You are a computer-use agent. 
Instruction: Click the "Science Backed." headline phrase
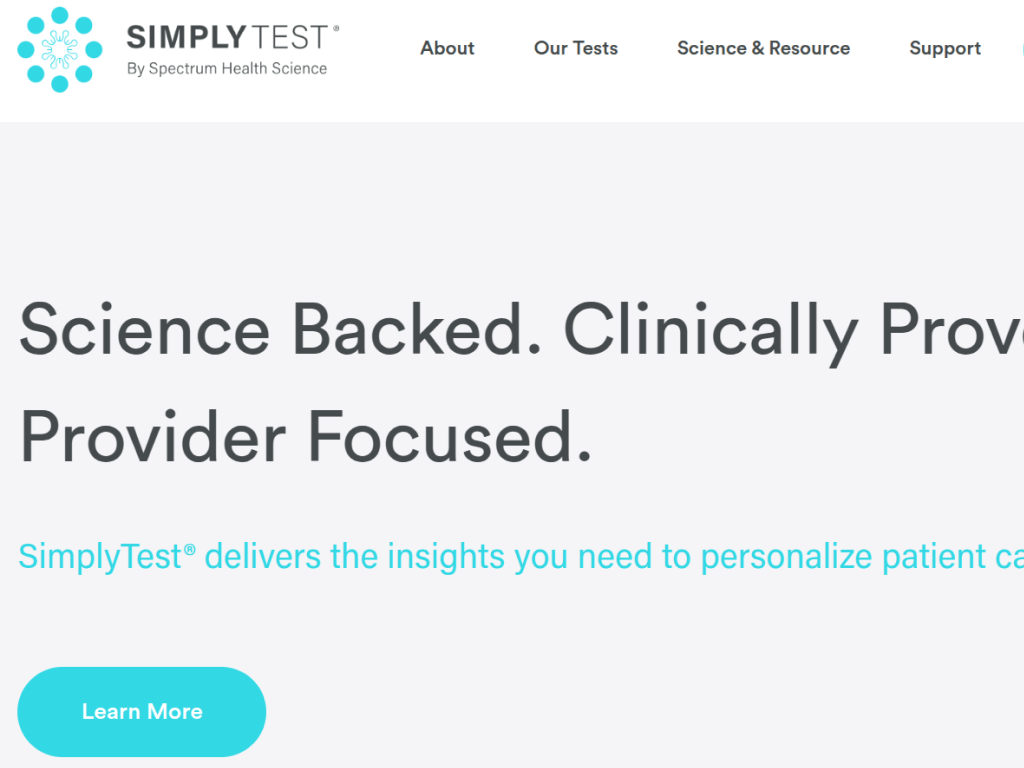280,330
